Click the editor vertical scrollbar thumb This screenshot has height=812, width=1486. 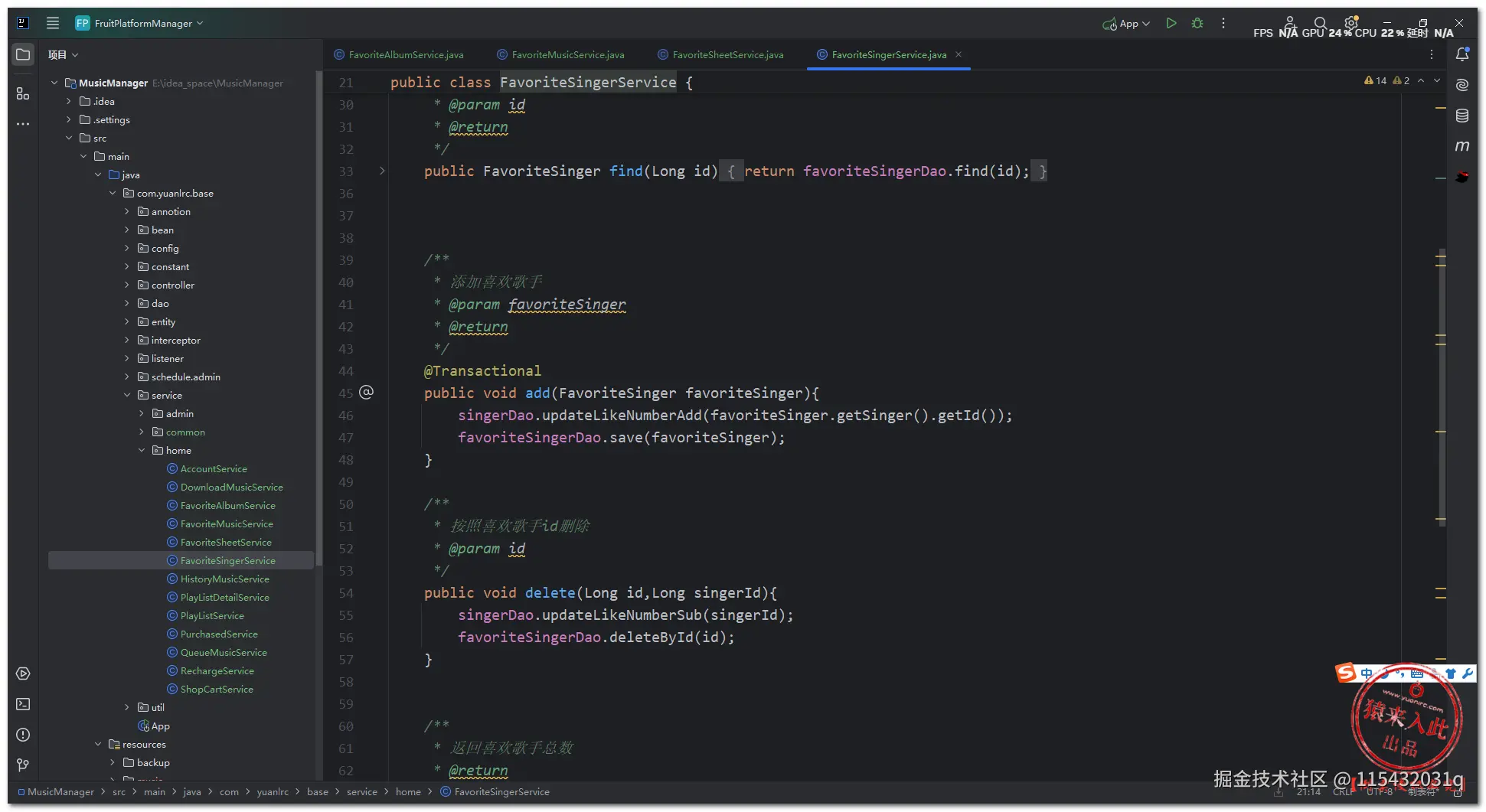1442,388
